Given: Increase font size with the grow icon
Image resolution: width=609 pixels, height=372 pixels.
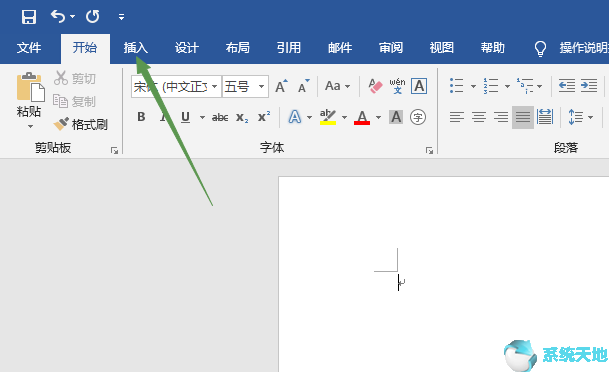Looking at the screenshot, I should click(281, 86).
